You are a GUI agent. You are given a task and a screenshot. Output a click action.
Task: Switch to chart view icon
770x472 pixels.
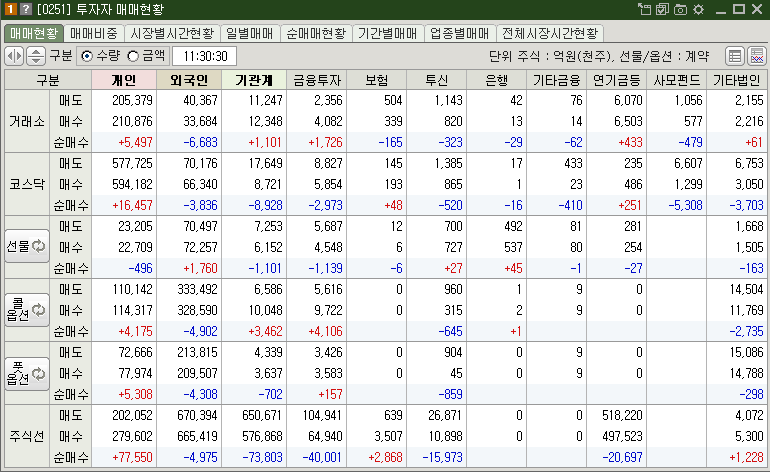tap(757, 56)
